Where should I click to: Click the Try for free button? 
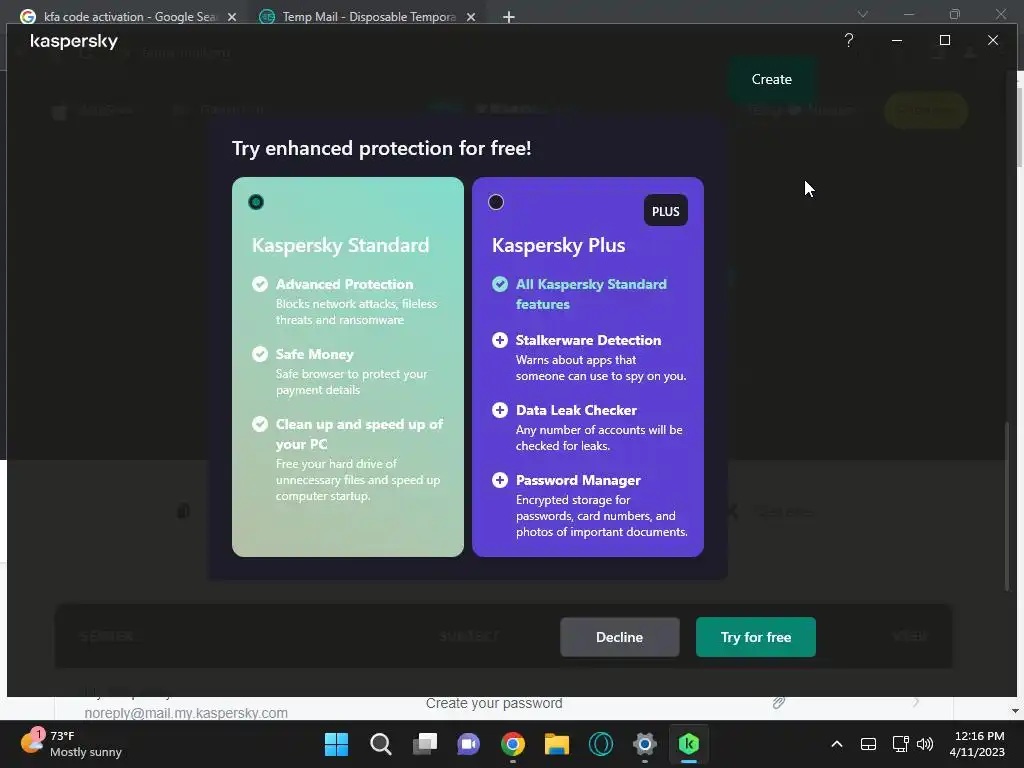(x=756, y=637)
